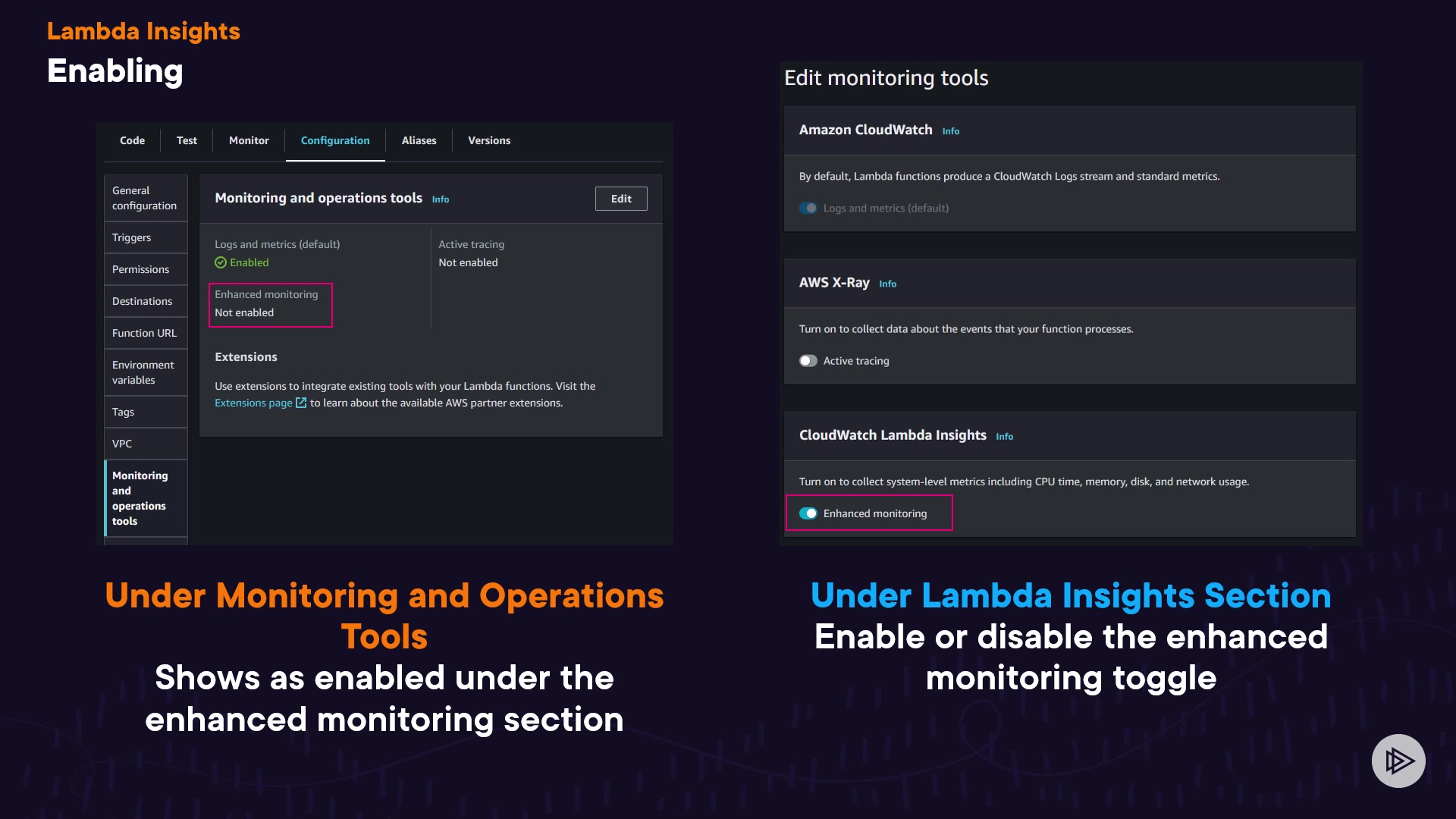The image size is (1456, 819).
Task: Open Environment variables in sidebar
Action: pyautogui.click(x=144, y=372)
